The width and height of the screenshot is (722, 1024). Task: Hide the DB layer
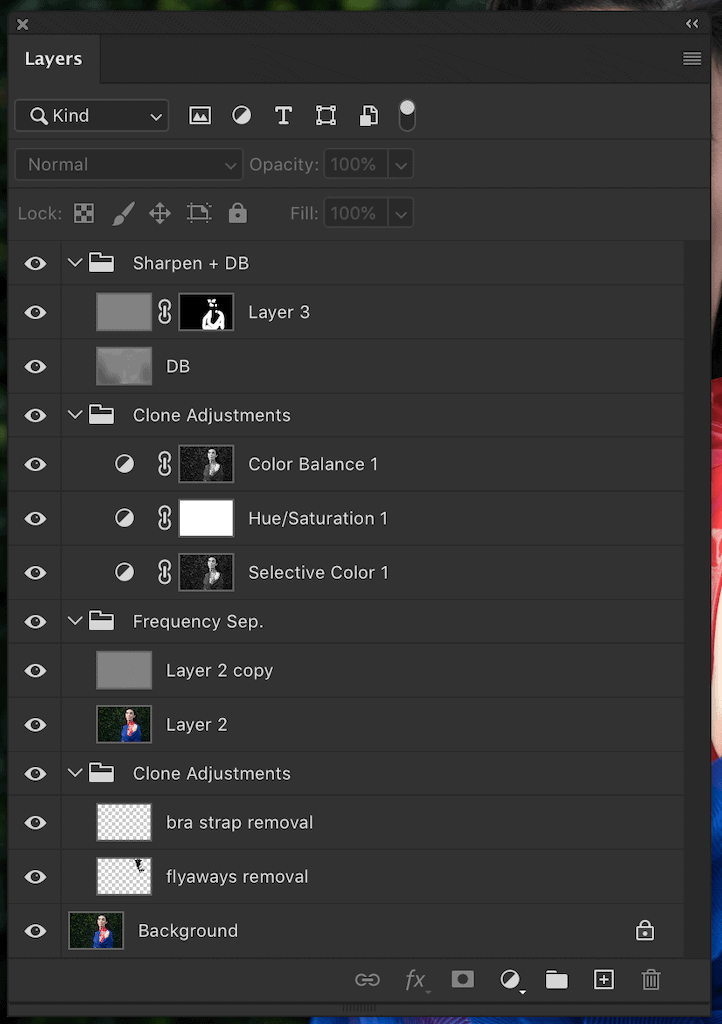click(36, 367)
